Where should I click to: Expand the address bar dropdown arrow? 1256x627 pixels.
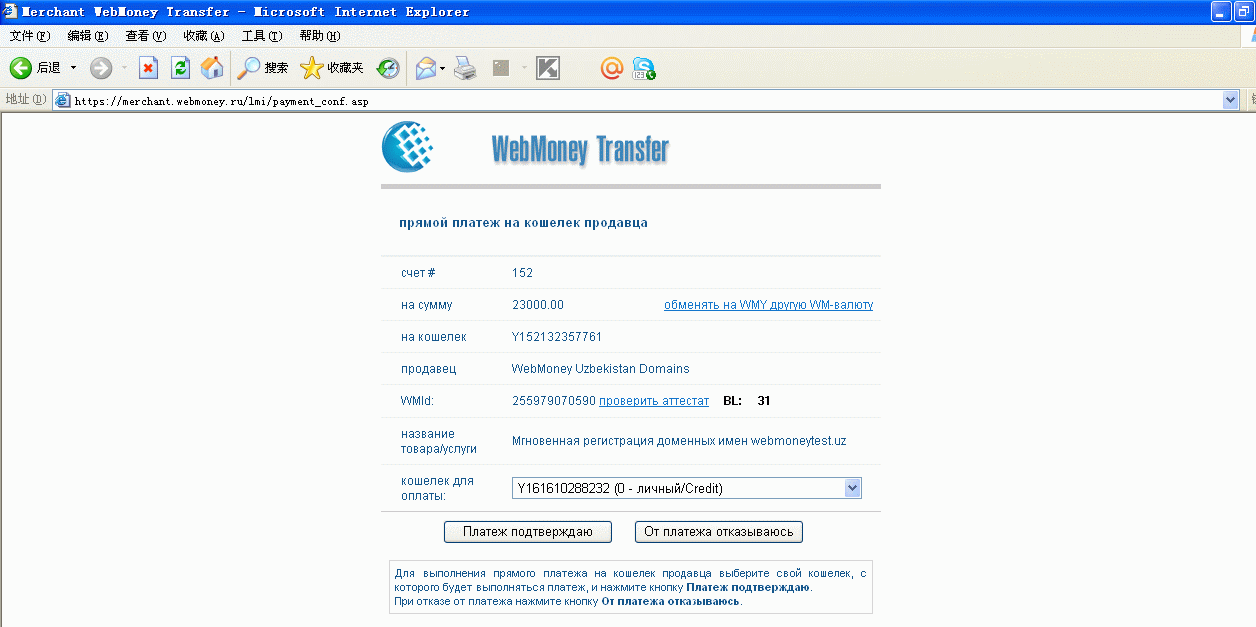click(1231, 100)
